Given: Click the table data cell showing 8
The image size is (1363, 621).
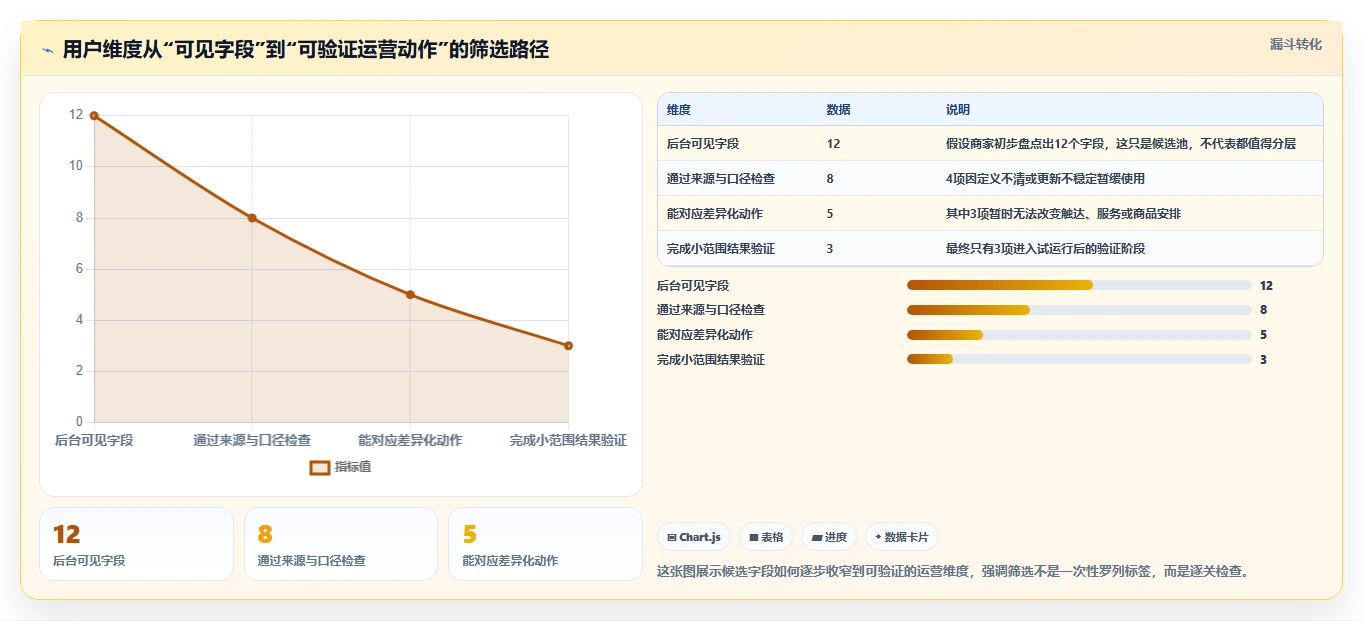Looking at the screenshot, I should tap(830, 179).
